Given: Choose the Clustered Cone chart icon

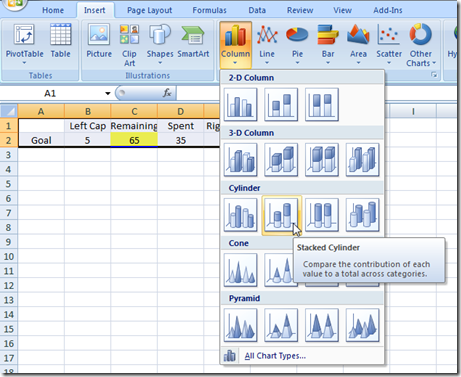Looking at the screenshot, I should pos(241,270).
